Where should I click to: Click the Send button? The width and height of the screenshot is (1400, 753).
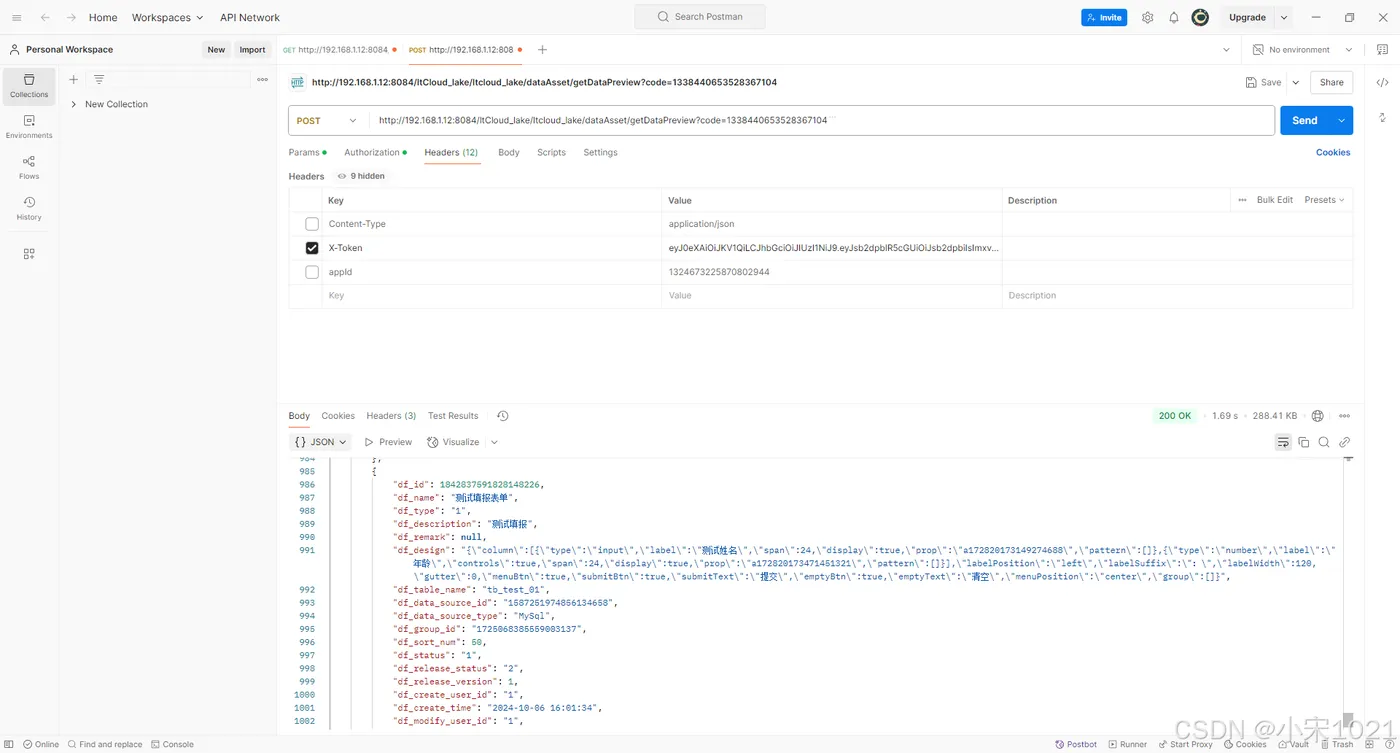coord(1304,121)
